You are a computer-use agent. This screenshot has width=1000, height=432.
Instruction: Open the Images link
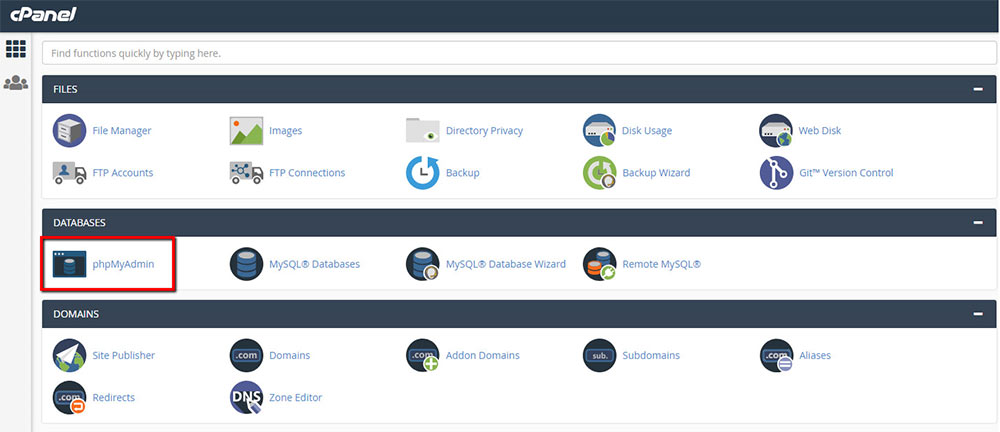286,131
